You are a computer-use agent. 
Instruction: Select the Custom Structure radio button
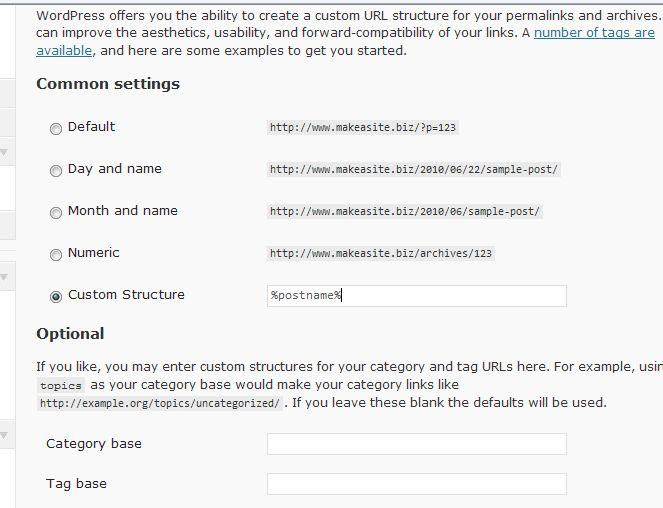click(56, 297)
